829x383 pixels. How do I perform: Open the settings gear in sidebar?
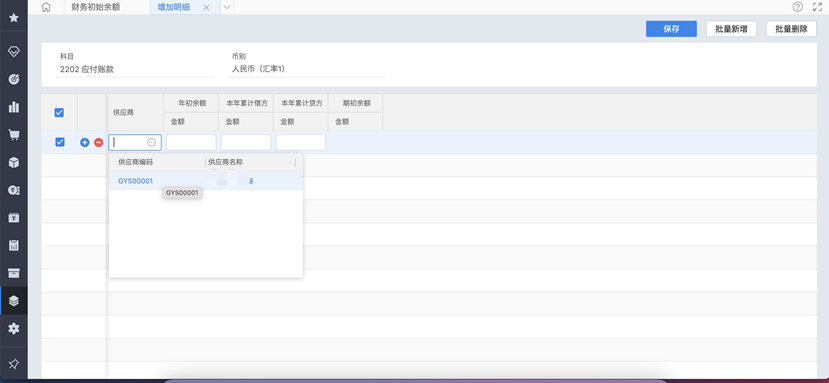point(14,329)
